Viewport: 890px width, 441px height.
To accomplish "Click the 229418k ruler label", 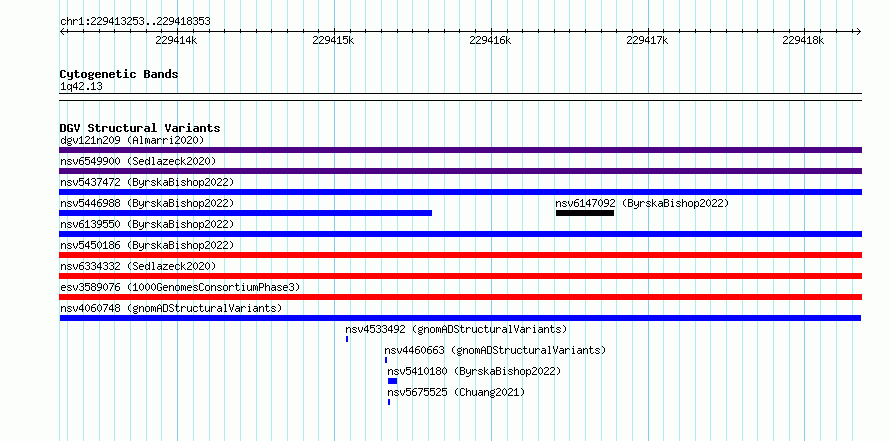I will [803, 40].
